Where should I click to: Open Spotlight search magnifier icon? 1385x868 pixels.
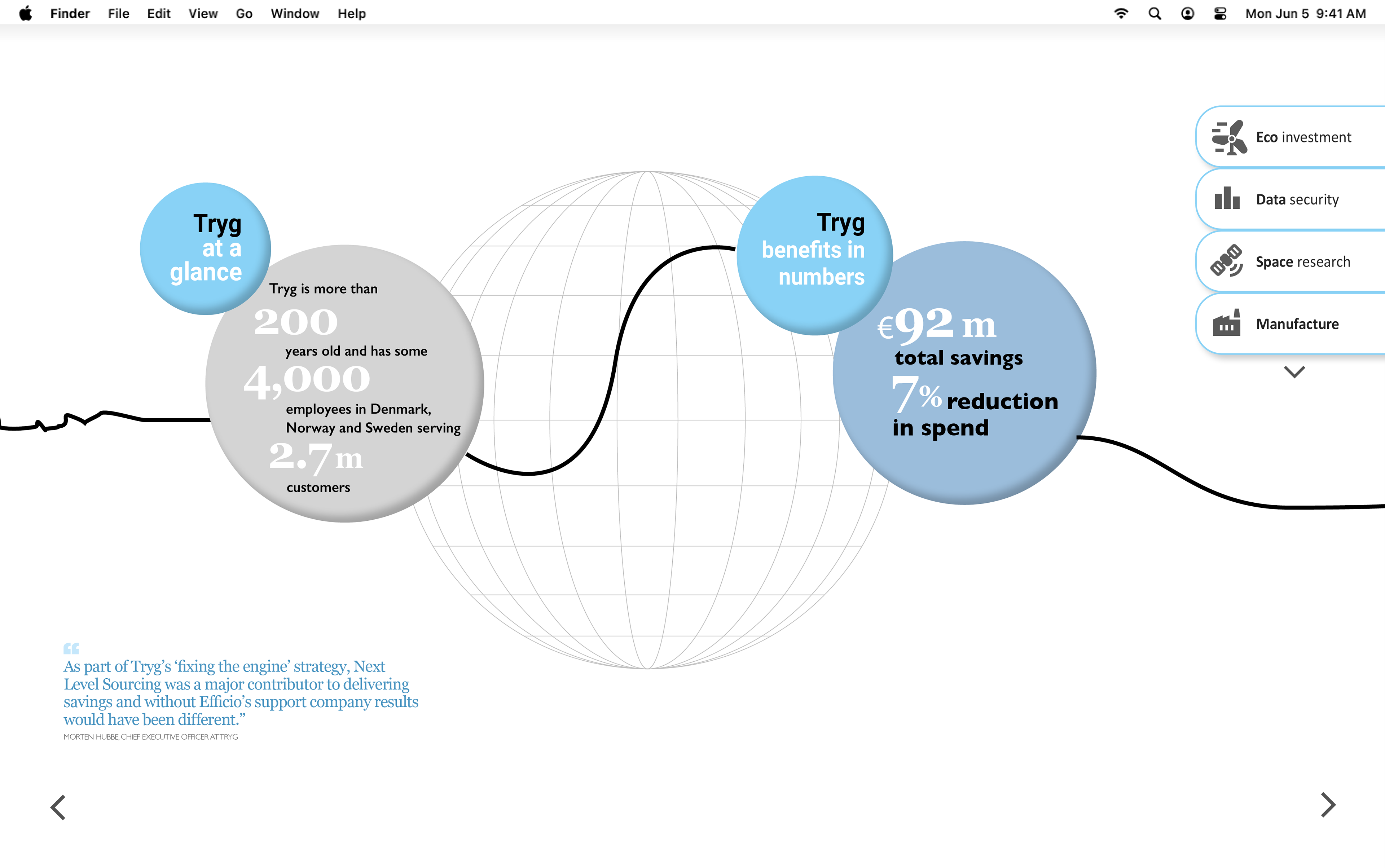[x=1154, y=13]
